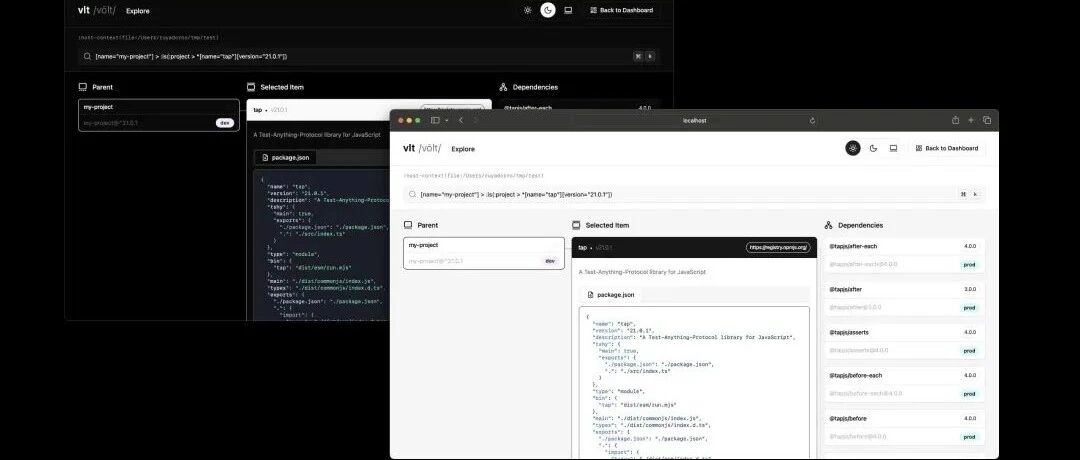Click the prod badge on @tapjs/after
Image resolution: width=1080 pixels, height=460 pixels.
[x=969, y=308]
